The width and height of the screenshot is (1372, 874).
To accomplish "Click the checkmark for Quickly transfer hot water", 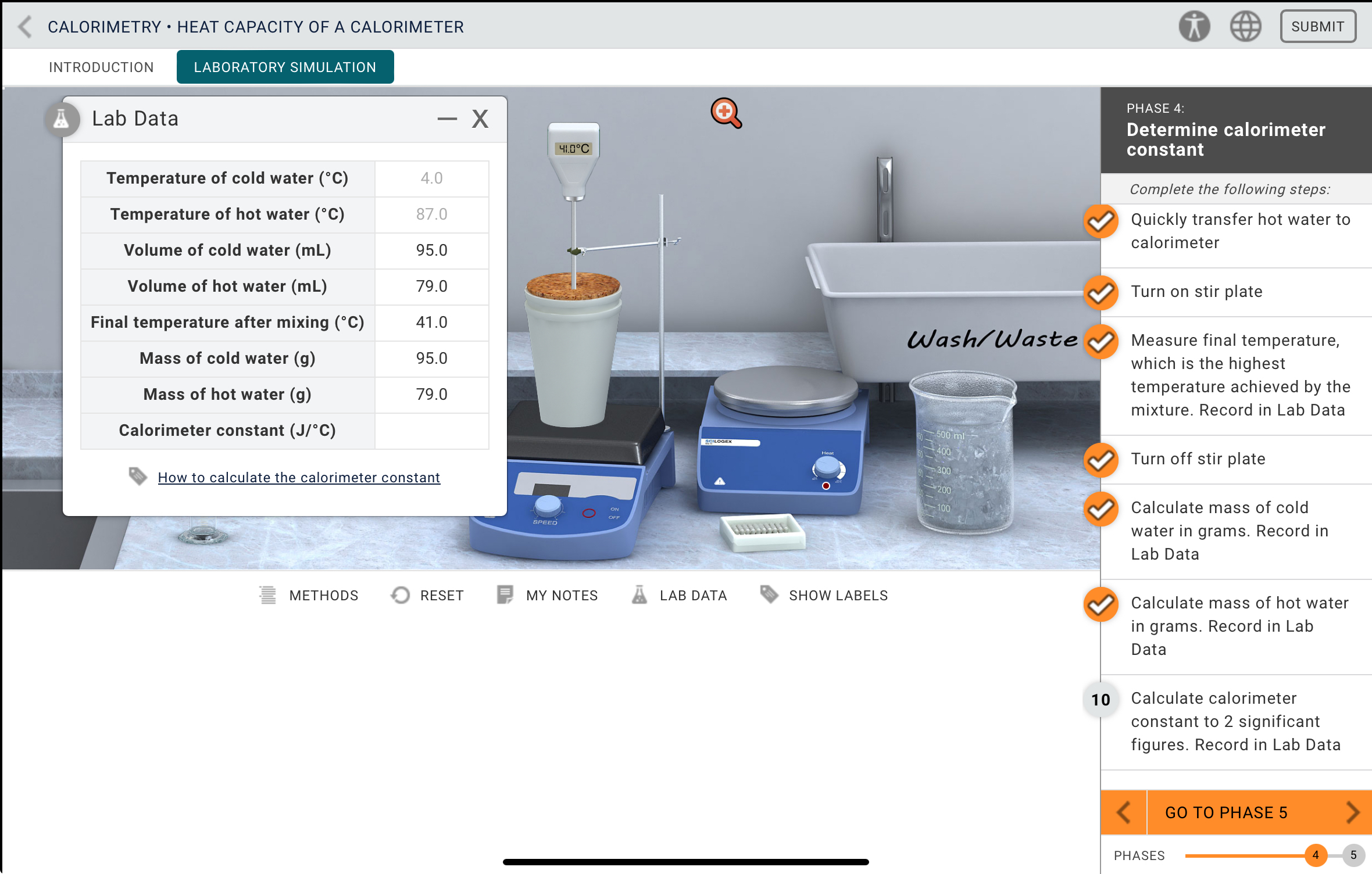I will [x=1101, y=221].
